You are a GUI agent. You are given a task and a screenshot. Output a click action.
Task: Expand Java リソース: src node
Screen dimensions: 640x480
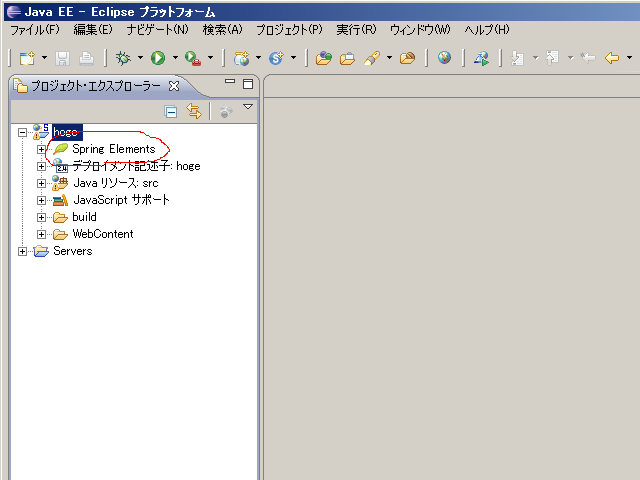pyautogui.click(x=41, y=183)
